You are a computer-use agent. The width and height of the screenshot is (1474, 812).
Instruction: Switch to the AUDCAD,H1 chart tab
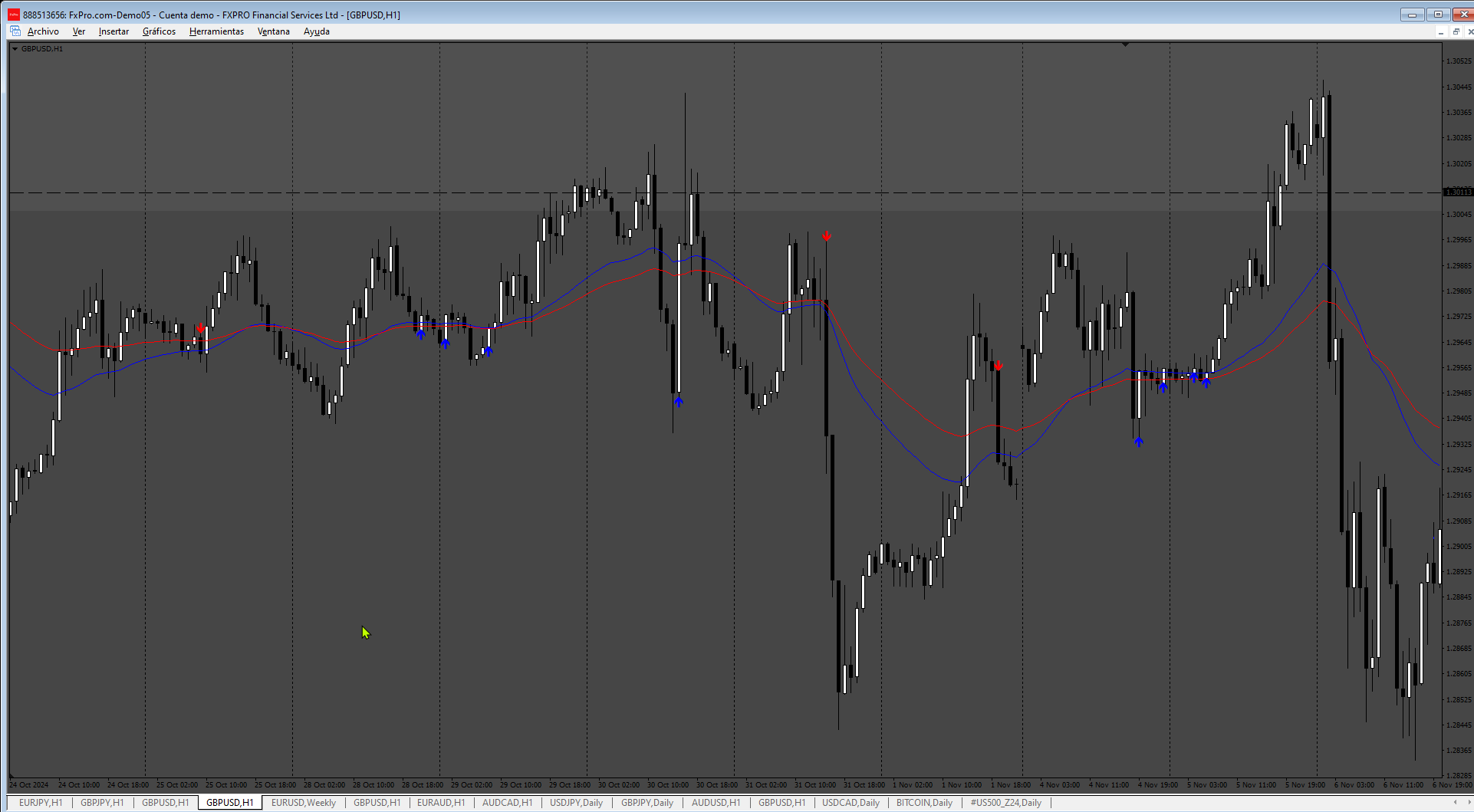click(x=507, y=803)
